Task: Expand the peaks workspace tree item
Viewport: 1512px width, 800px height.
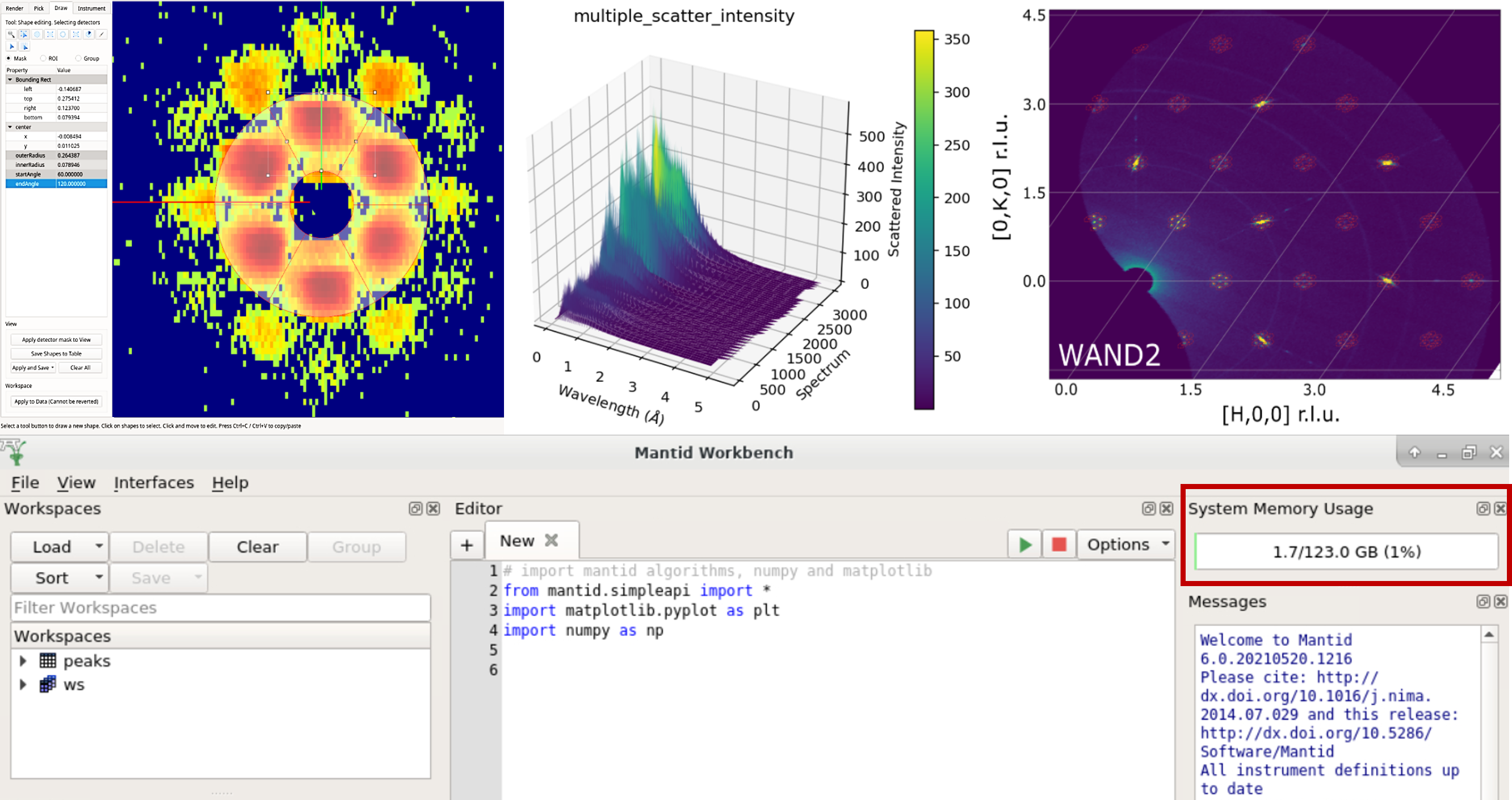Action: [23, 661]
